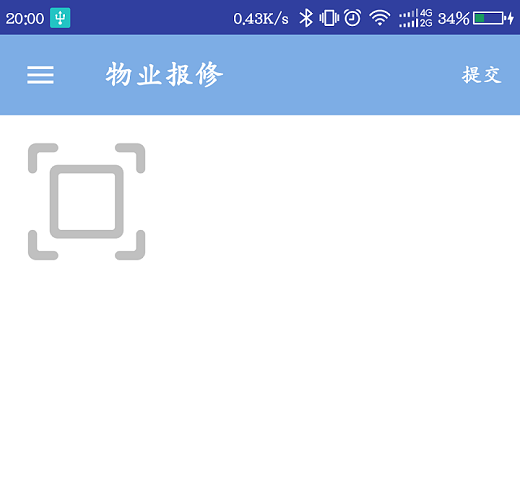Screen dimensions: 520x478
Task: Tap the Wi-Fi signal icon
Action: [x=380, y=18]
